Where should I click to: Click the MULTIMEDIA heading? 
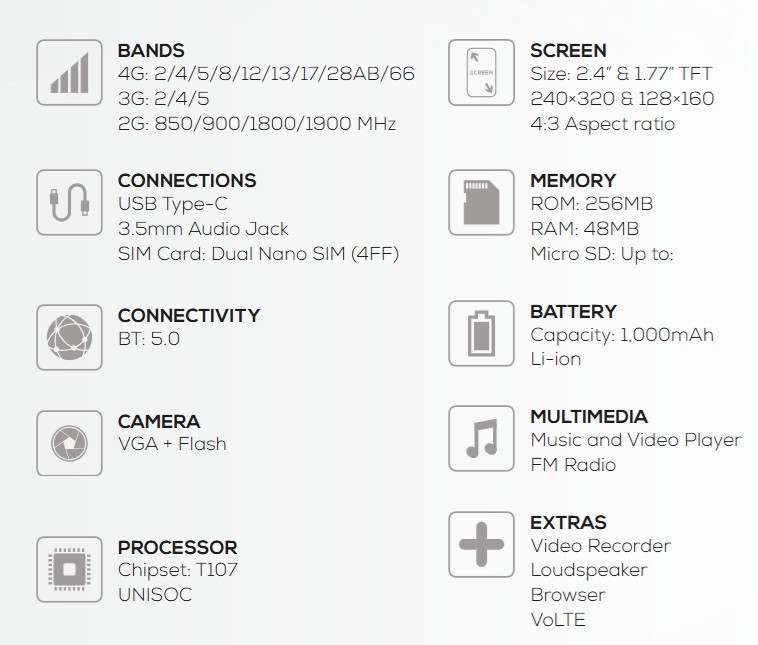[589, 416]
